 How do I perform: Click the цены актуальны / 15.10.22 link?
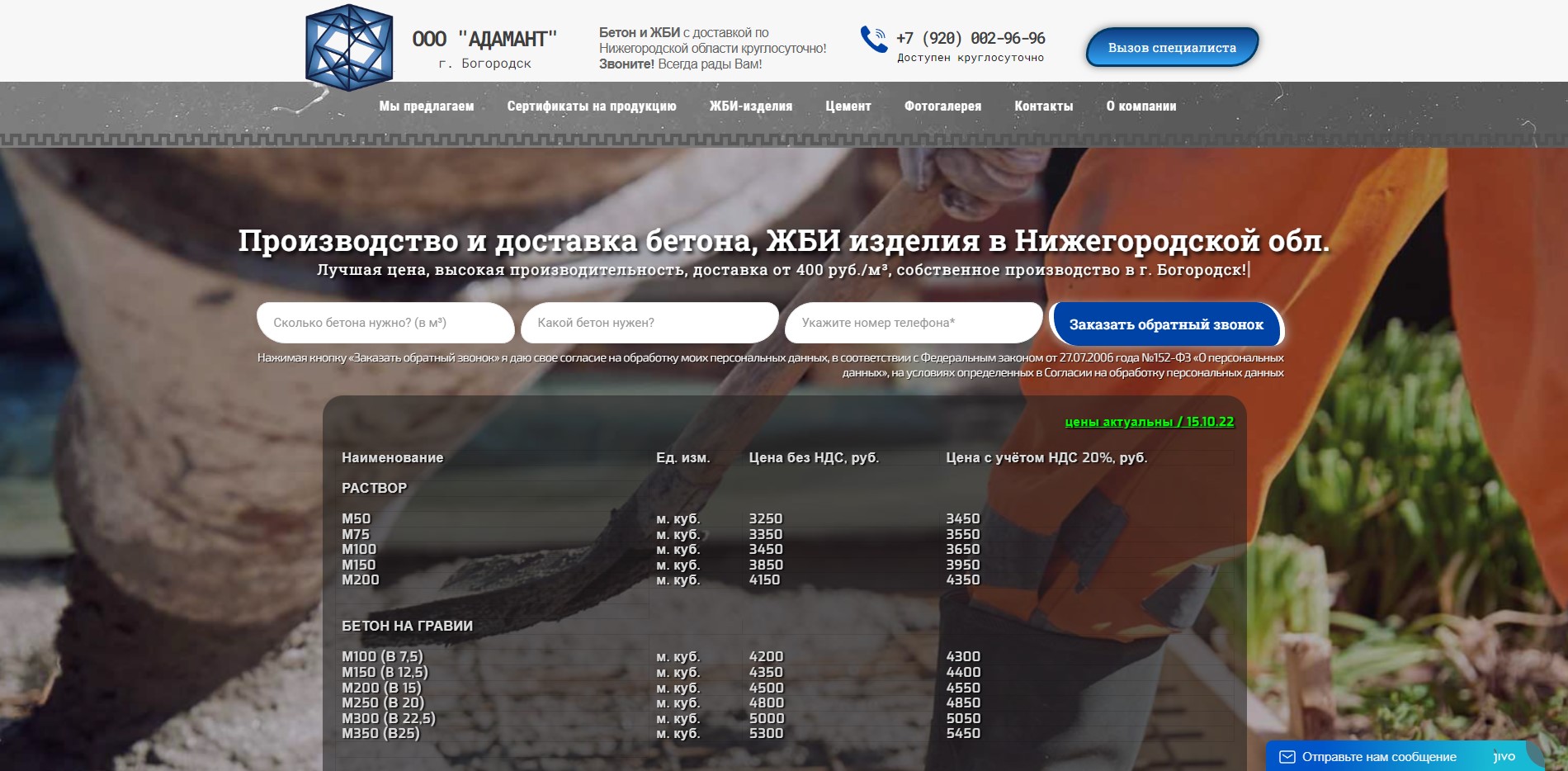(1150, 423)
